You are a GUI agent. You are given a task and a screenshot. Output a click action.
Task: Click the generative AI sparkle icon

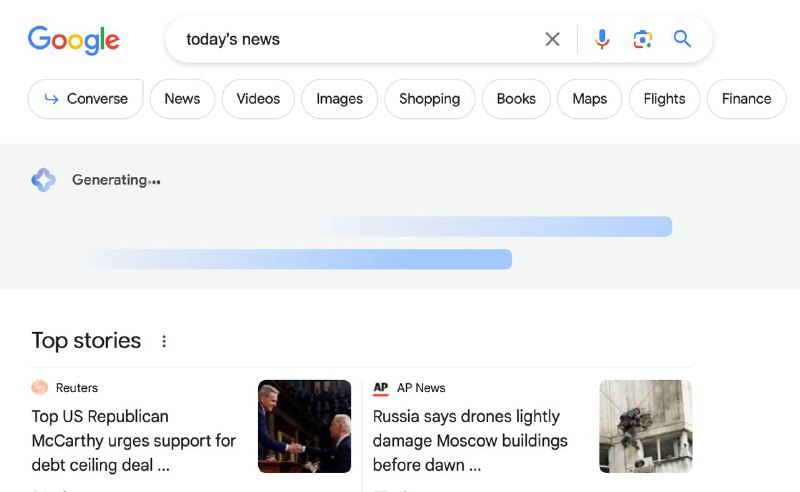pos(43,180)
